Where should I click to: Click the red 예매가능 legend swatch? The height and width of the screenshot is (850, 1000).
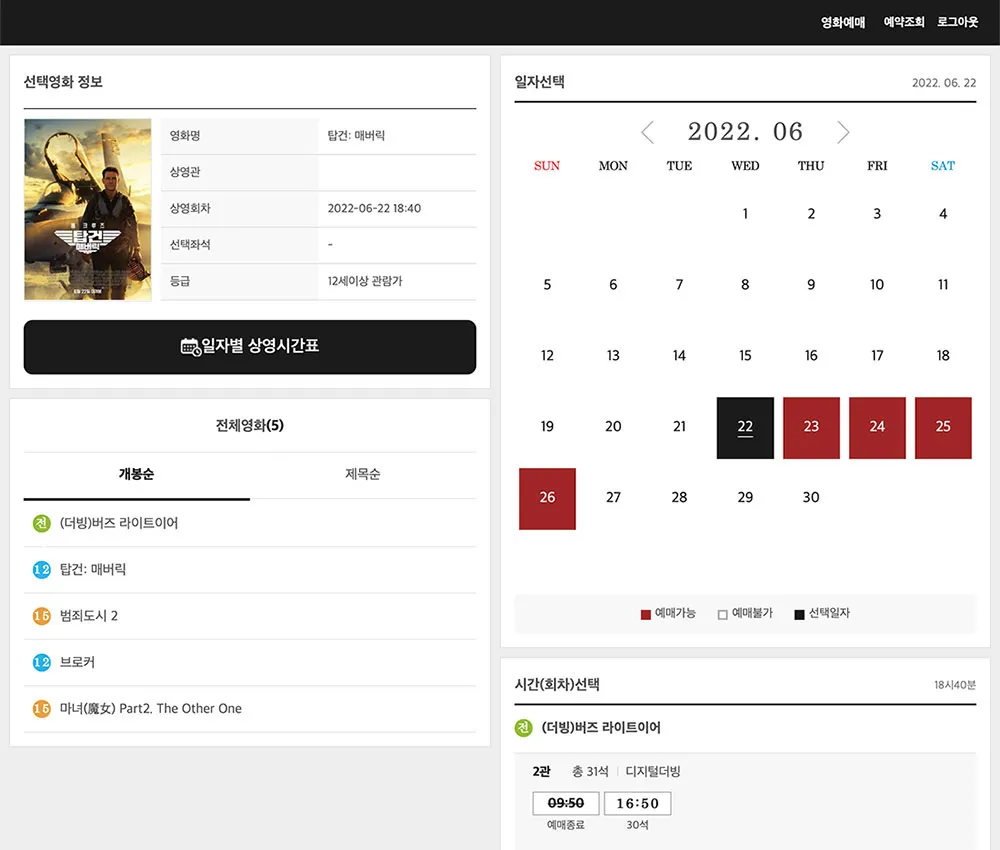tap(646, 614)
